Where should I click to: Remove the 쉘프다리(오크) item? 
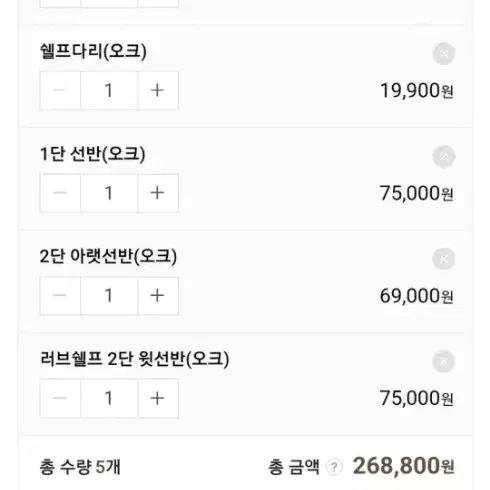tap(444, 54)
